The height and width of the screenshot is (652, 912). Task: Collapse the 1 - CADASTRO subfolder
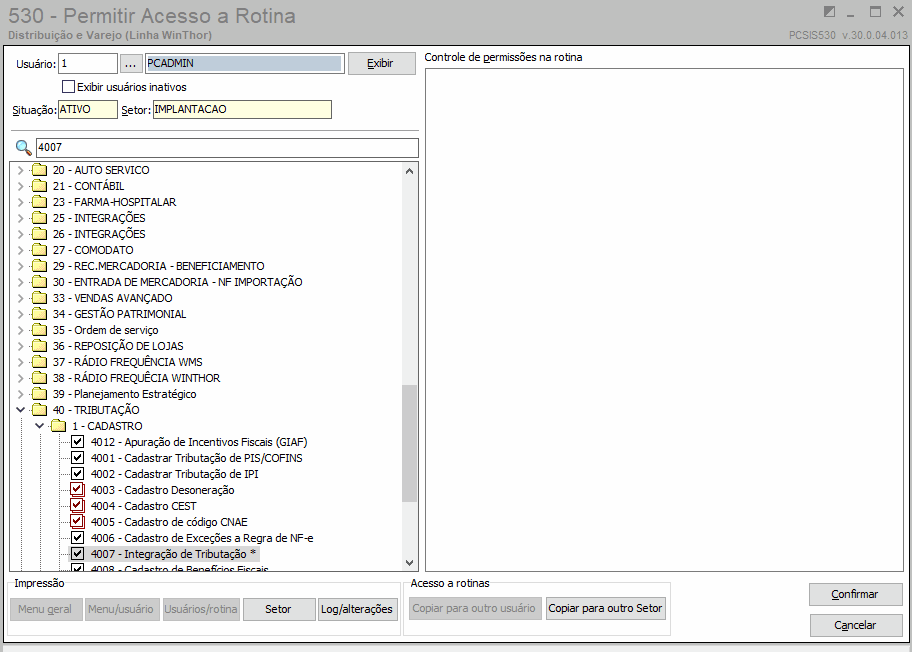pos(40,426)
